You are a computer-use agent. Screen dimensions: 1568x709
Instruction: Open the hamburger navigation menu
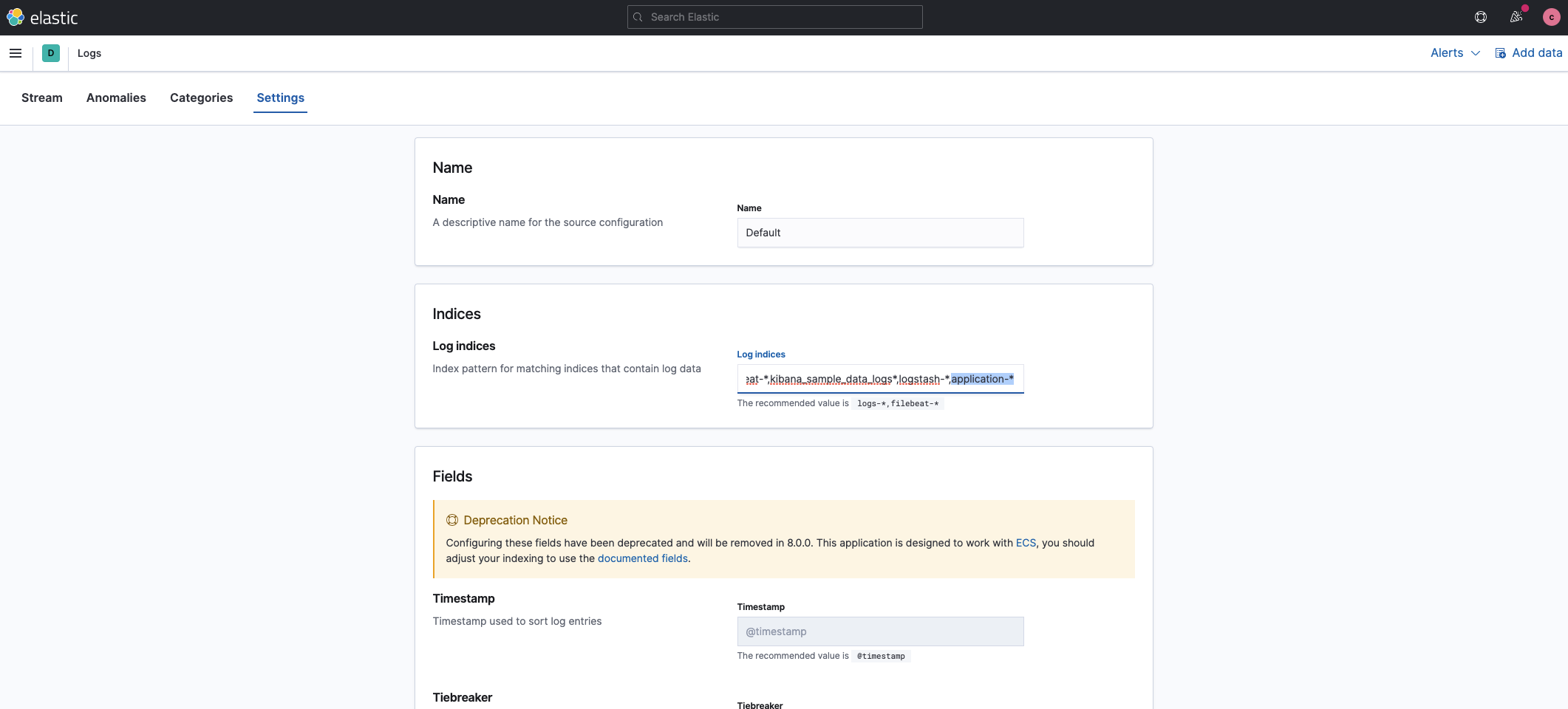coord(16,53)
